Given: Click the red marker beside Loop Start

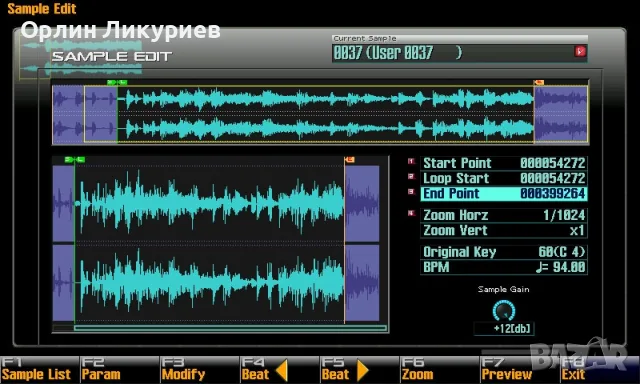Looking at the screenshot, I should coord(411,177).
